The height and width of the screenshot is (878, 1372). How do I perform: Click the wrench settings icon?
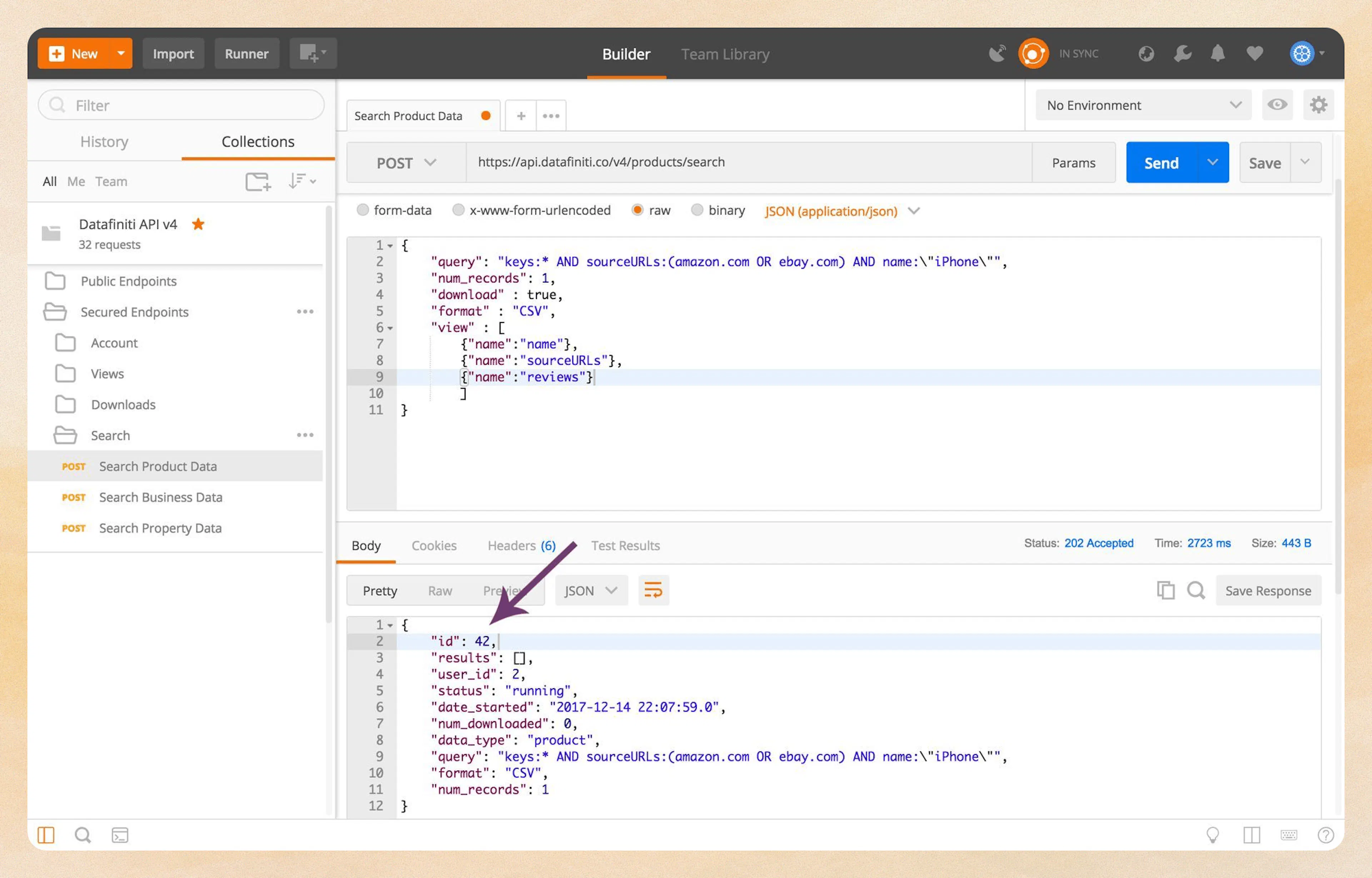[x=1182, y=54]
